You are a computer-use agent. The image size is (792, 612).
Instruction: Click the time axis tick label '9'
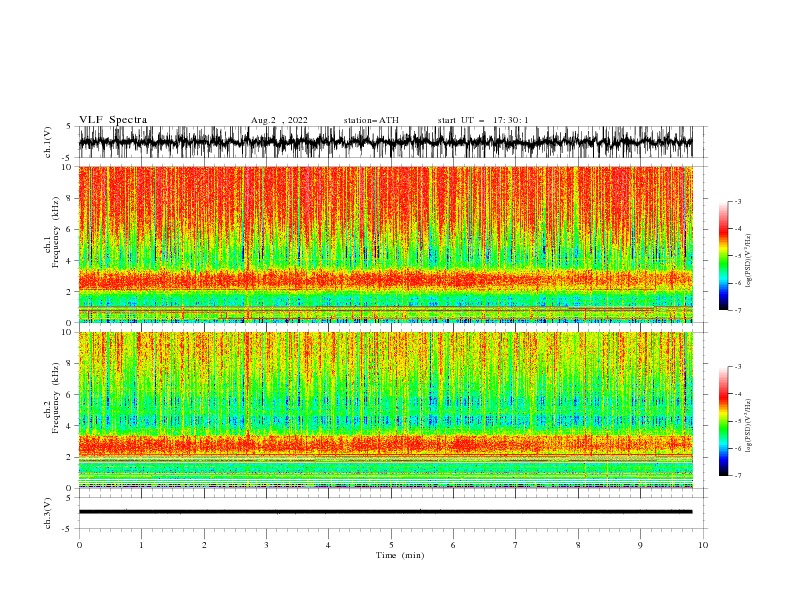[640, 545]
